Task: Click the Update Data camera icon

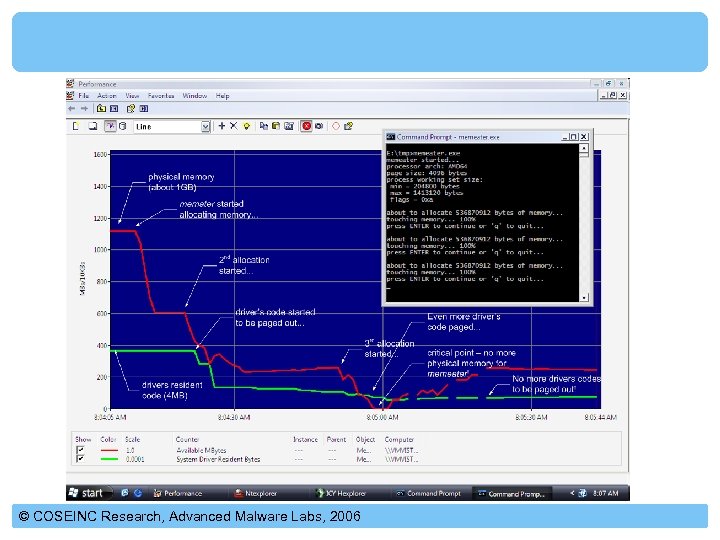Action: [x=319, y=126]
